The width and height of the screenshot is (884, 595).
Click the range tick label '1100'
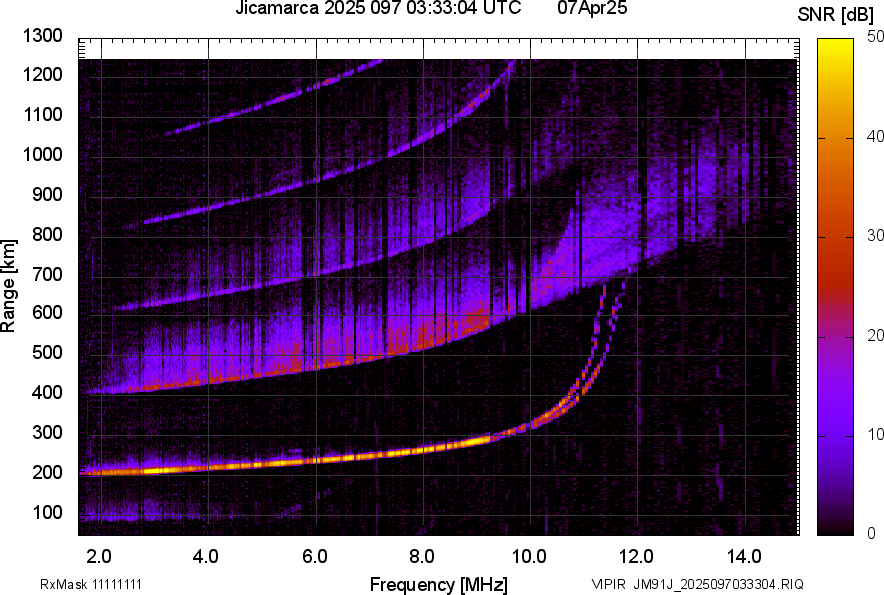42,114
